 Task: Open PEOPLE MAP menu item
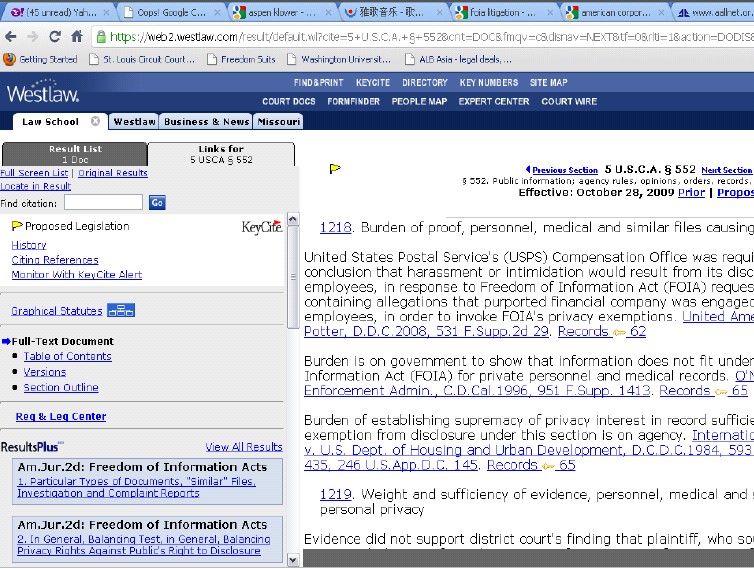tap(419, 101)
